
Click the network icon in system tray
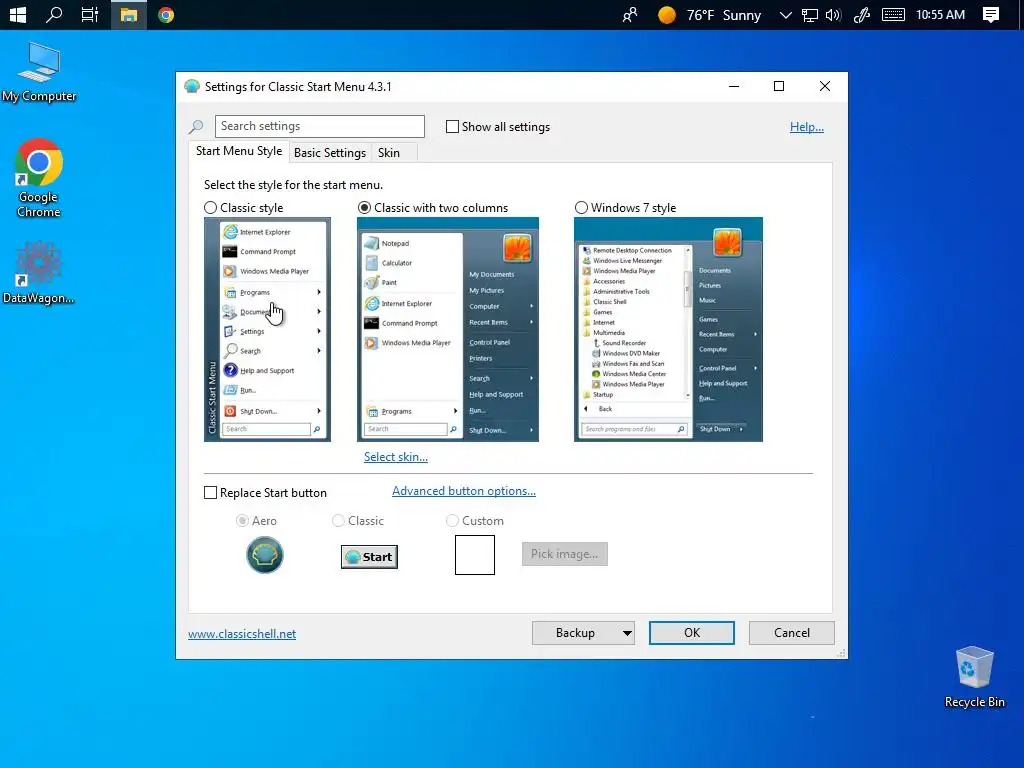click(810, 14)
